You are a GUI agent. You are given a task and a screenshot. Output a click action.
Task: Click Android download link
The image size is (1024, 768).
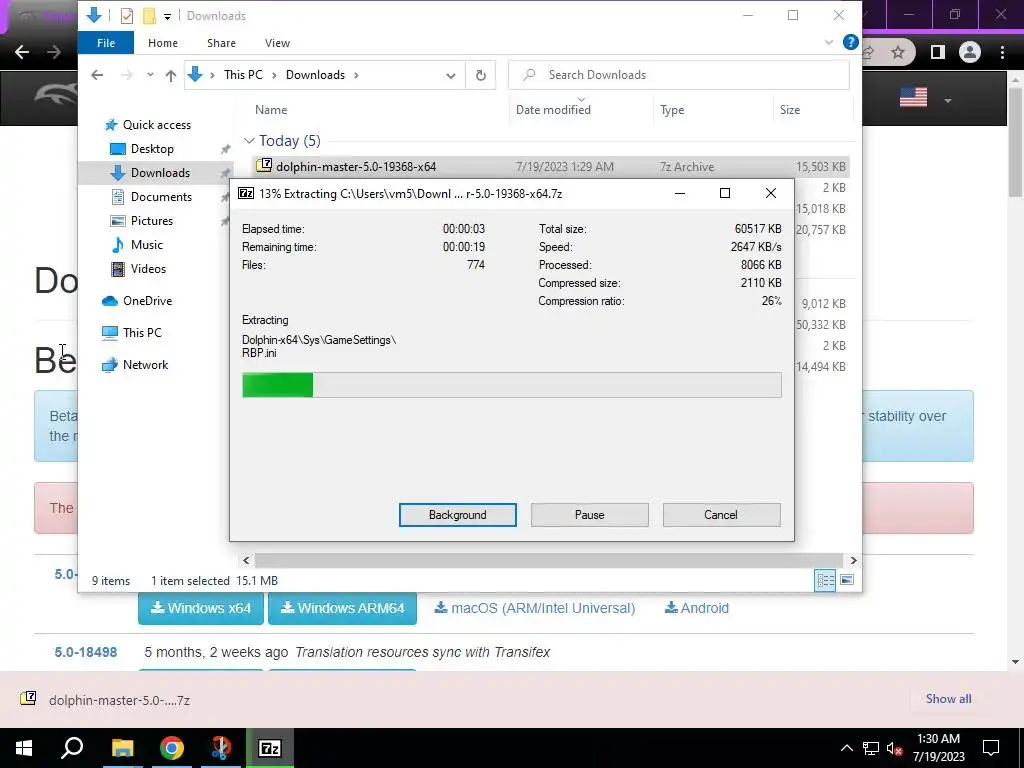coord(696,608)
